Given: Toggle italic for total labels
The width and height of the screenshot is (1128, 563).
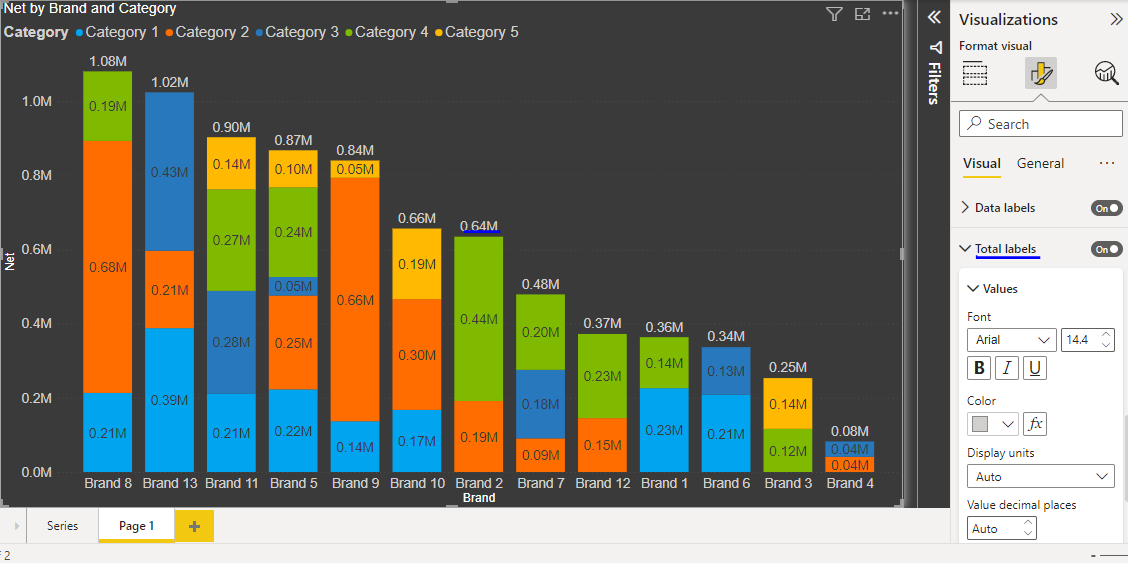Looking at the screenshot, I should [1006, 369].
